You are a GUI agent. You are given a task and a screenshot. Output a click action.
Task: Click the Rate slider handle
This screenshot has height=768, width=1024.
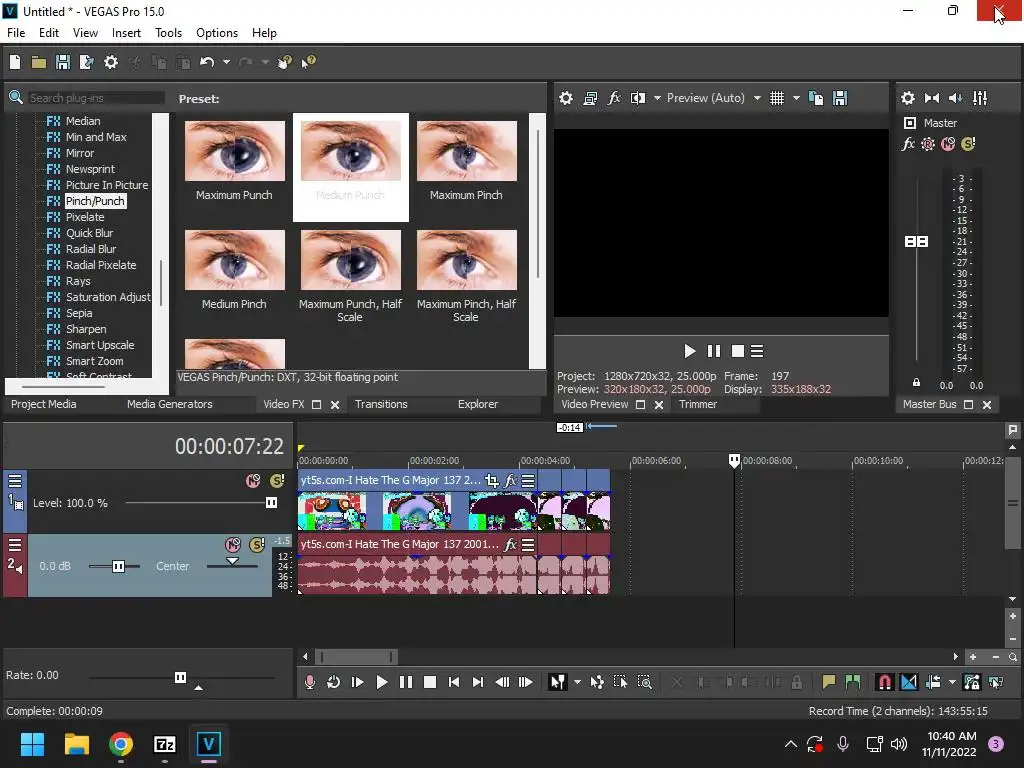point(180,677)
